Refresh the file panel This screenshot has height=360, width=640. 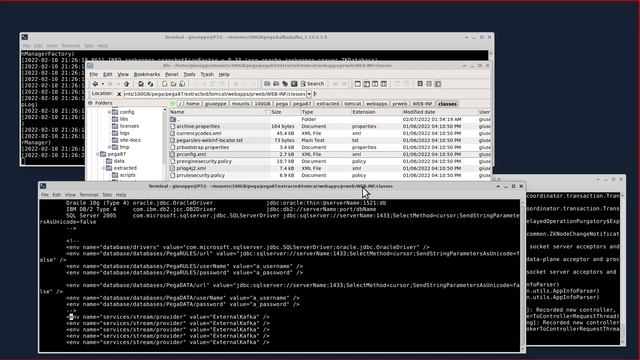[x=150, y=84]
